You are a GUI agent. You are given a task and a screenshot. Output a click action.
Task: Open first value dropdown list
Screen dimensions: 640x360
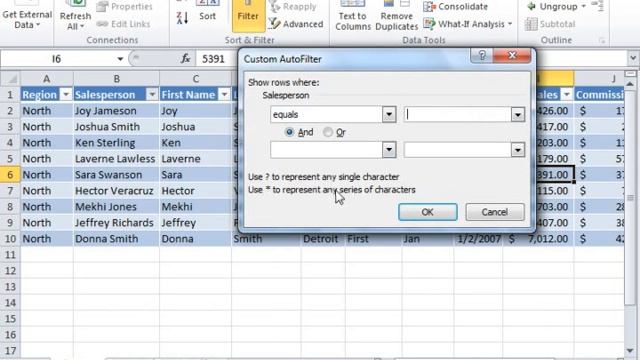pos(518,115)
